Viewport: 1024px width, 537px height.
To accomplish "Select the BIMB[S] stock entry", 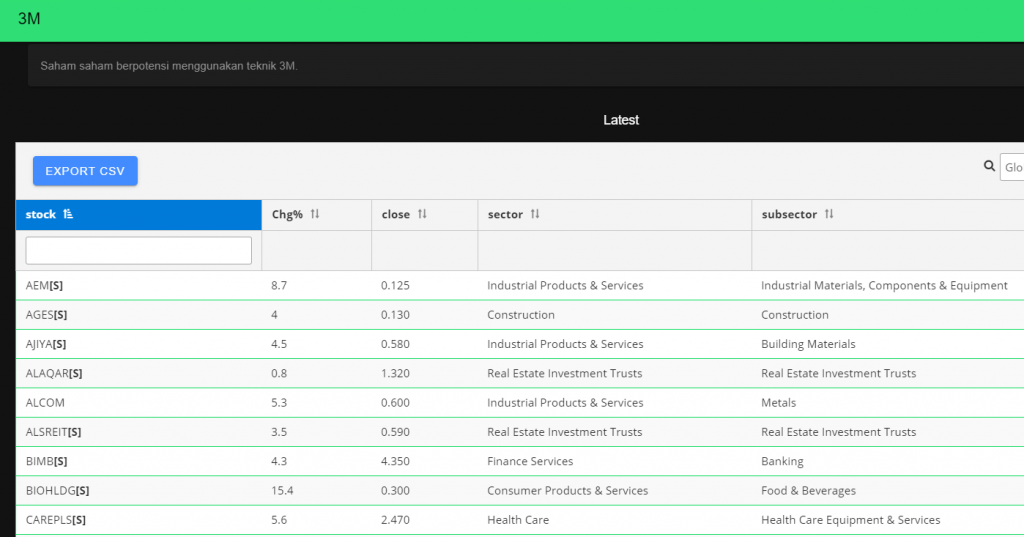I will [x=47, y=461].
